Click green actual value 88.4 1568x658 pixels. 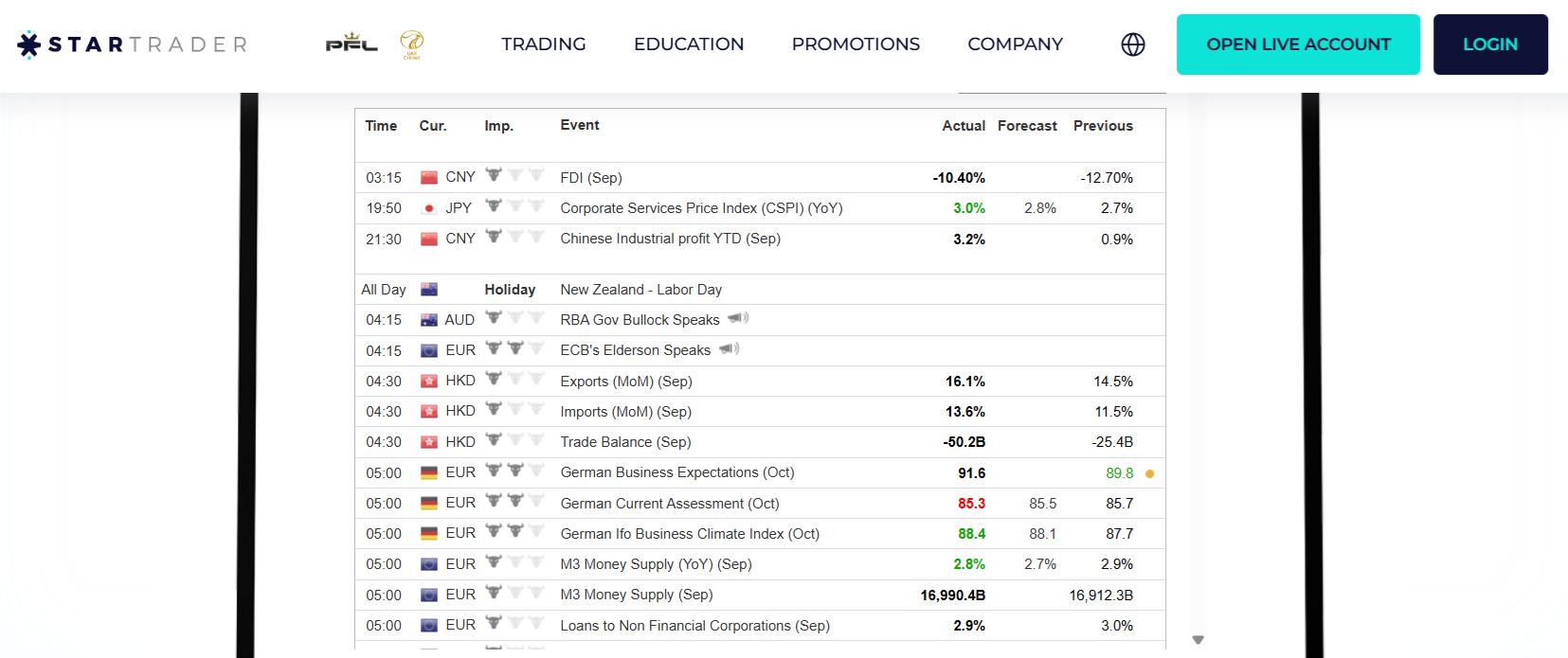click(972, 534)
